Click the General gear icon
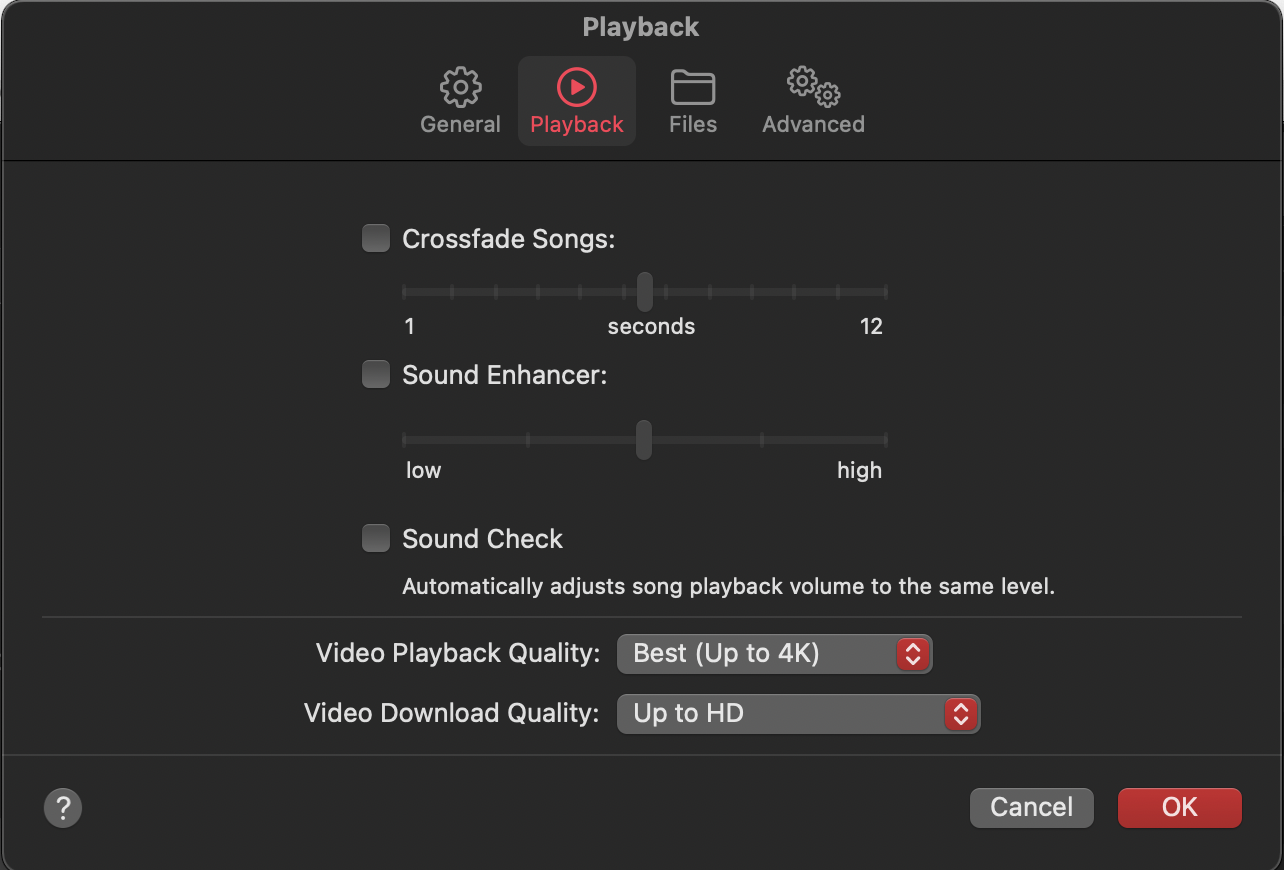The height and width of the screenshot is (870, 1284). (x=460, y=88)
